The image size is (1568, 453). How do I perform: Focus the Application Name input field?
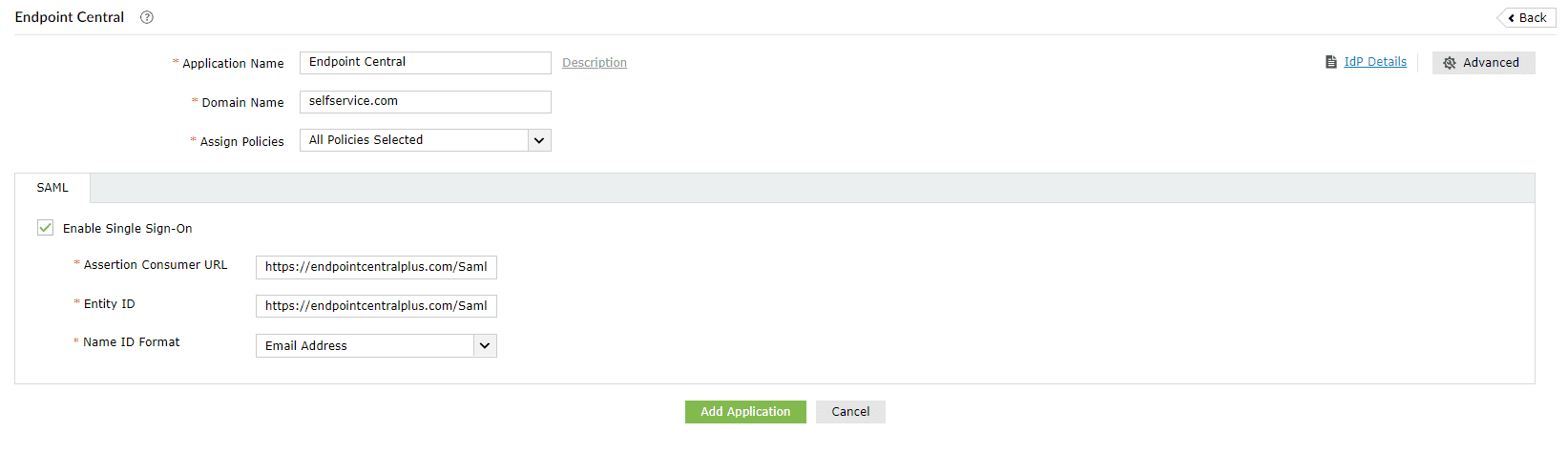pyautogui.click(x=425, y=63)
